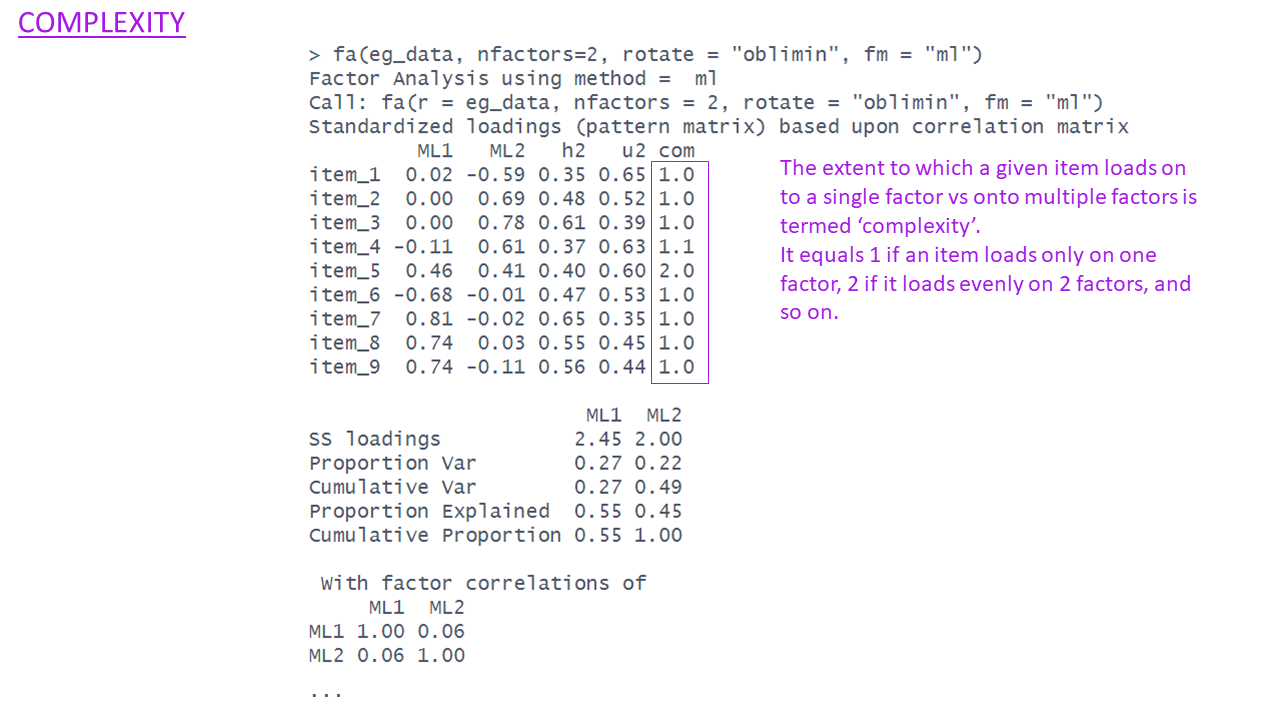The width and height of the screenshot is (1280, 720).
Task: Select the "Proportion Var" row label
Action: [x=393, y=463]
